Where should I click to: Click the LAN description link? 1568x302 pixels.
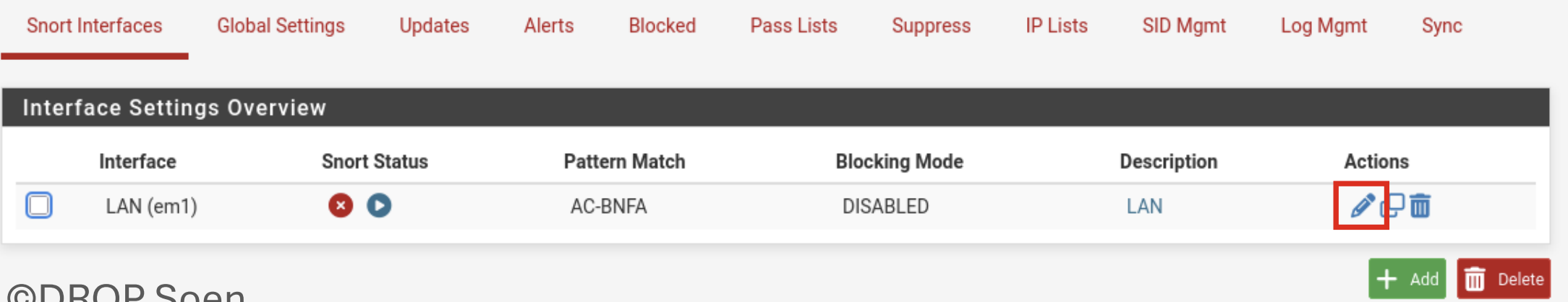tap(1144, 207)
